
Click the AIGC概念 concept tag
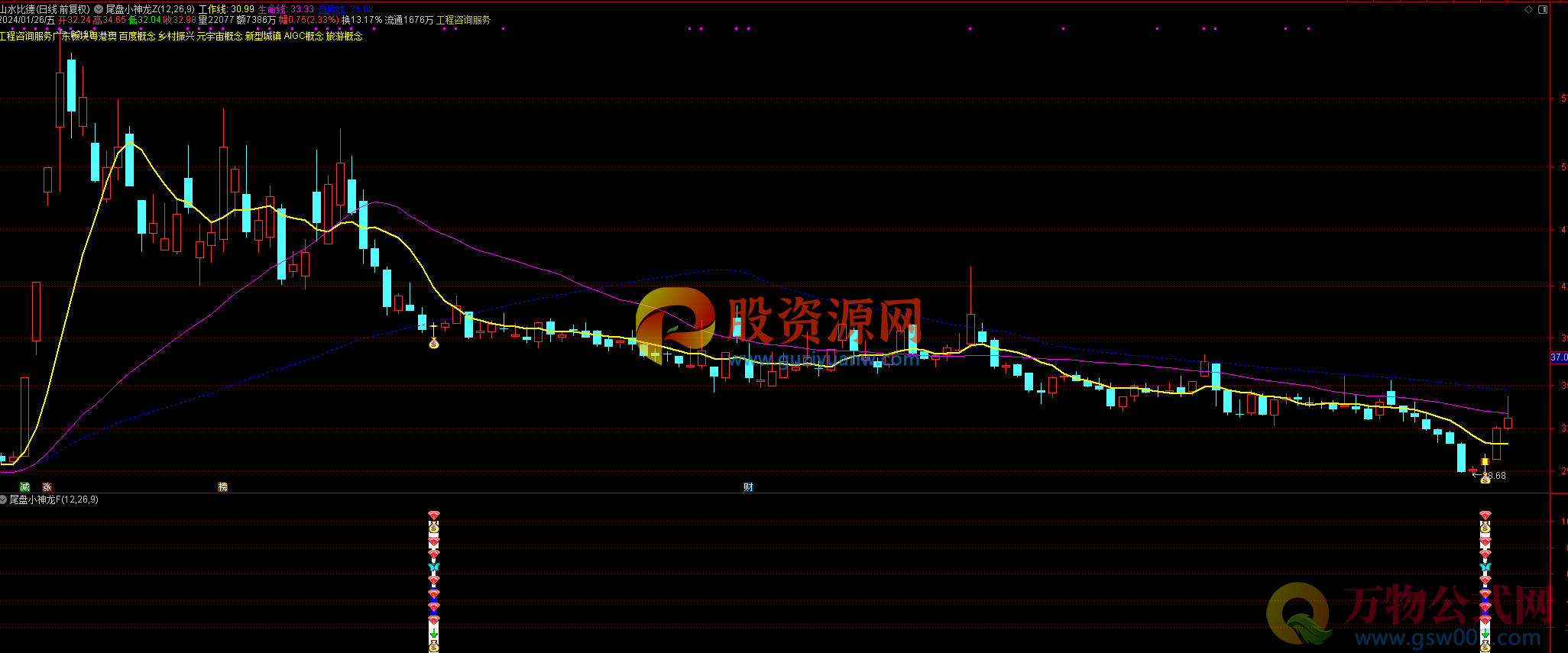click(303, 36)
